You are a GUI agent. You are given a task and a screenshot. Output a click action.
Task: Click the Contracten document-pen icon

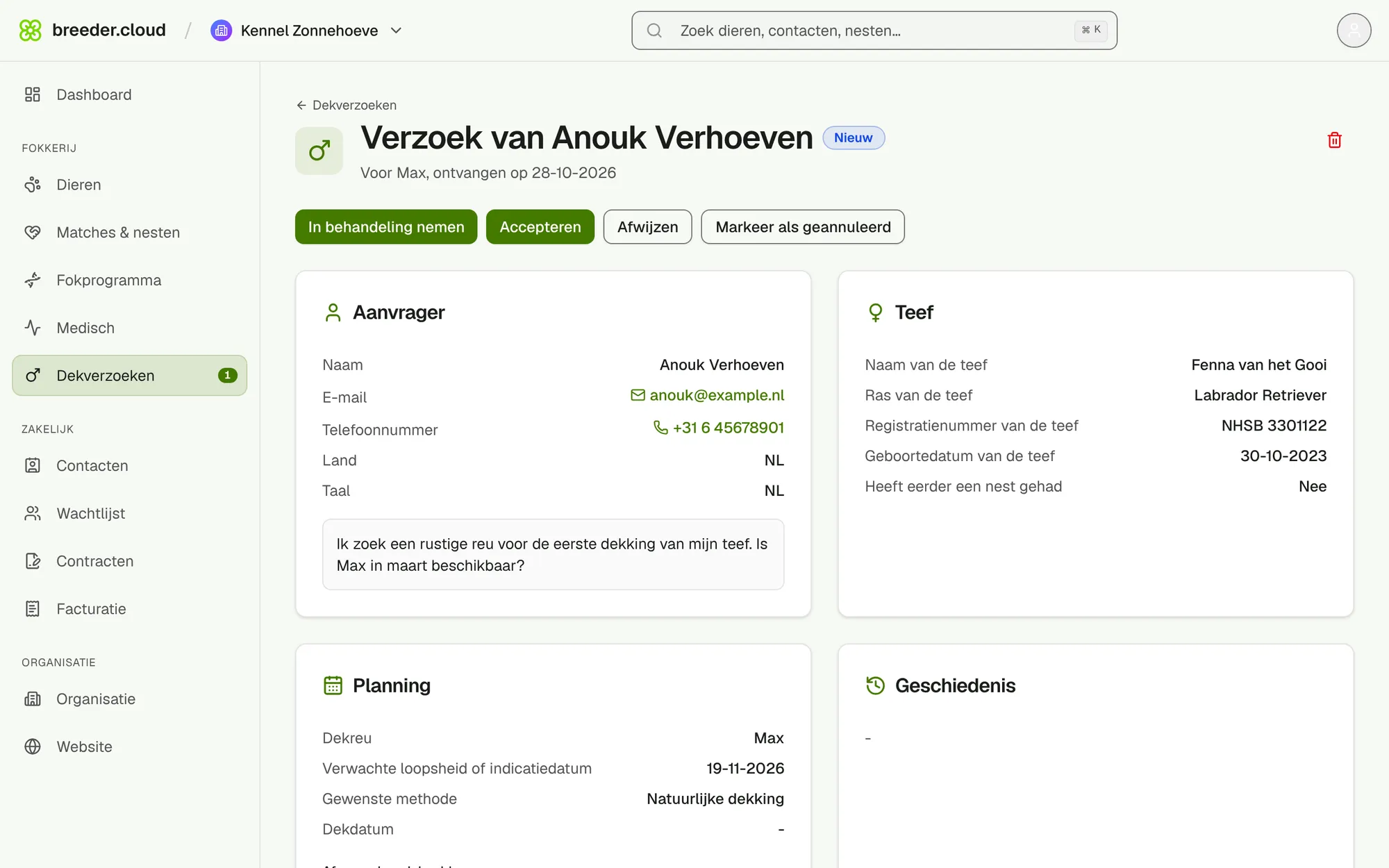click(33, 561)
